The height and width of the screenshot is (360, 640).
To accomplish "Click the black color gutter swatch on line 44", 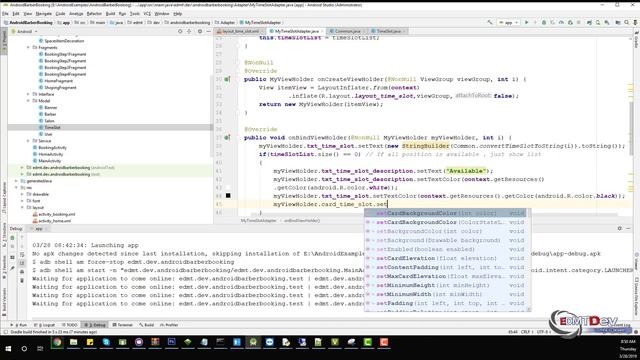I will [228, 196].
